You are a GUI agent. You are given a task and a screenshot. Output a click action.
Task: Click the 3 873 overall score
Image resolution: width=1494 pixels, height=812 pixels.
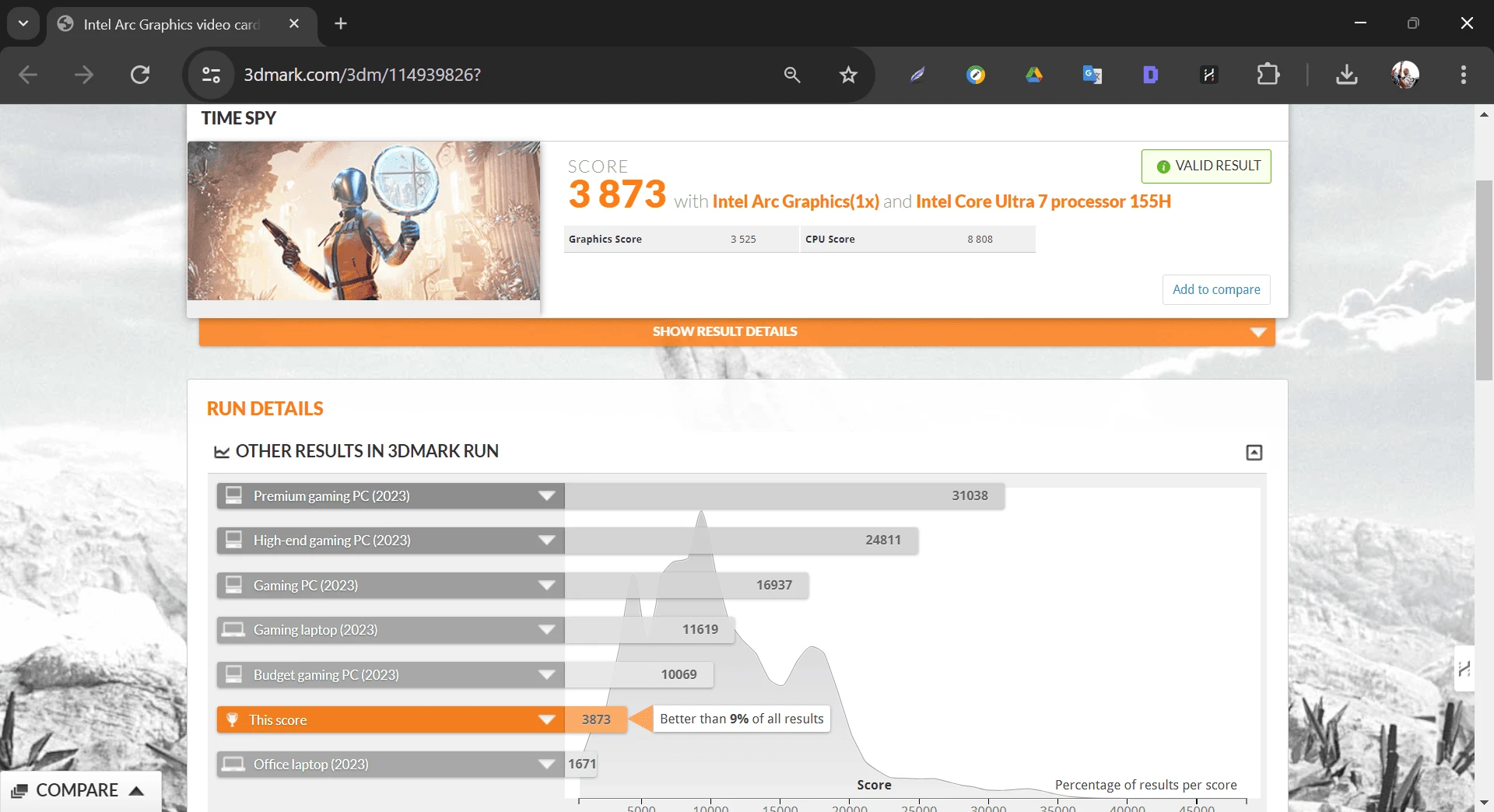point(617,194)
